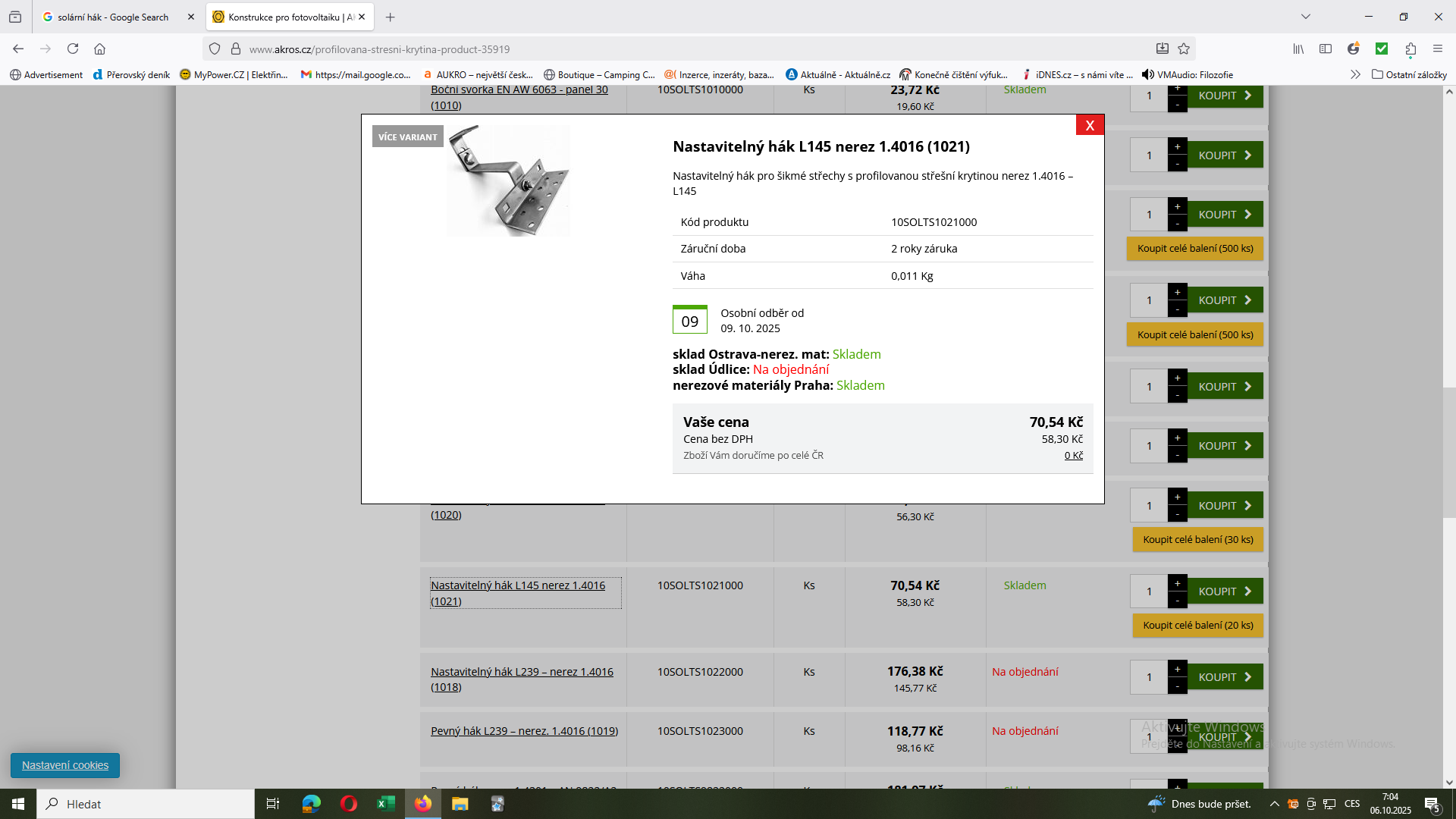Bookmark this page with star icon

coord(1184,49)
